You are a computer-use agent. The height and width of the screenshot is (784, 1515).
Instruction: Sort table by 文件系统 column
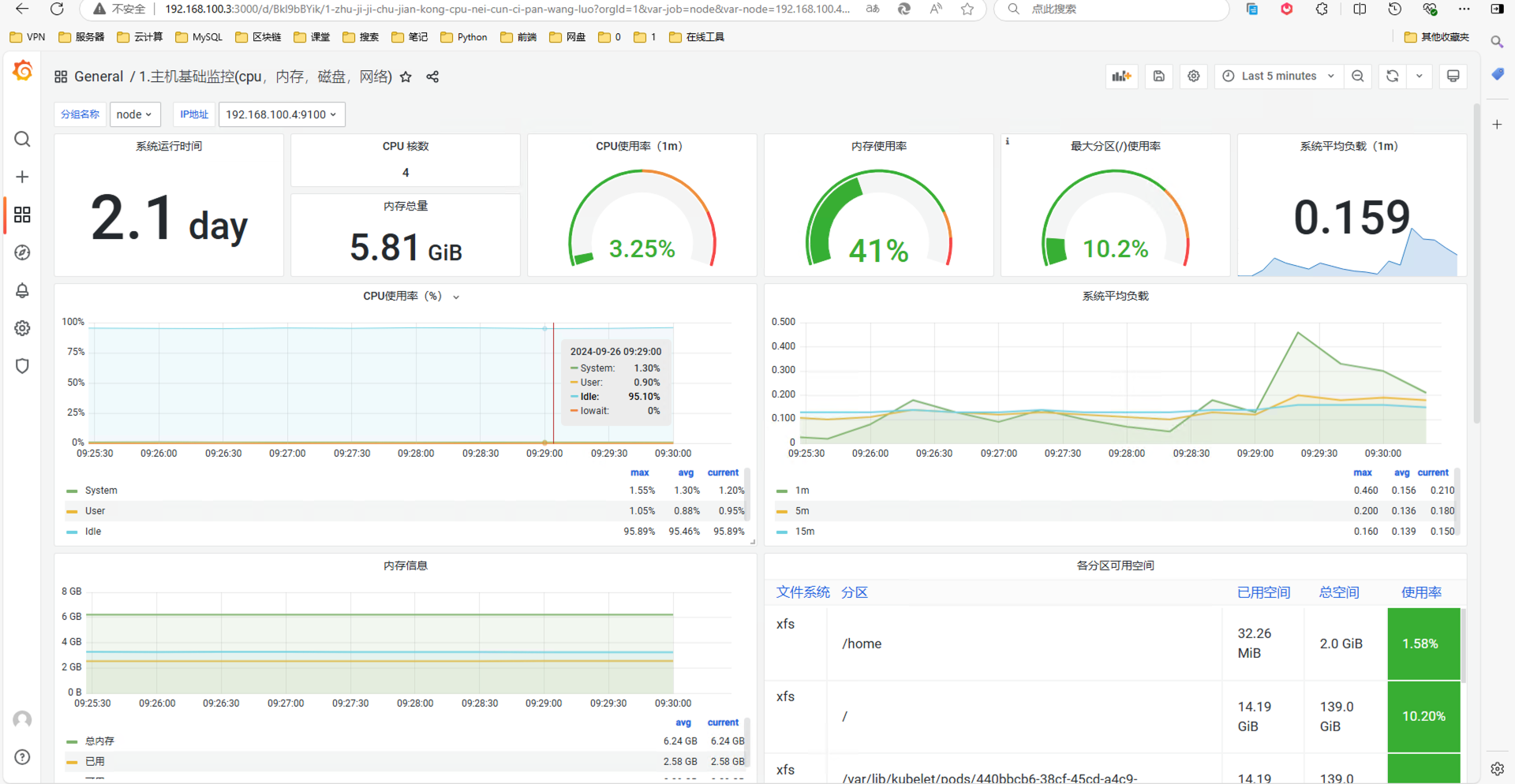point(802,592)
